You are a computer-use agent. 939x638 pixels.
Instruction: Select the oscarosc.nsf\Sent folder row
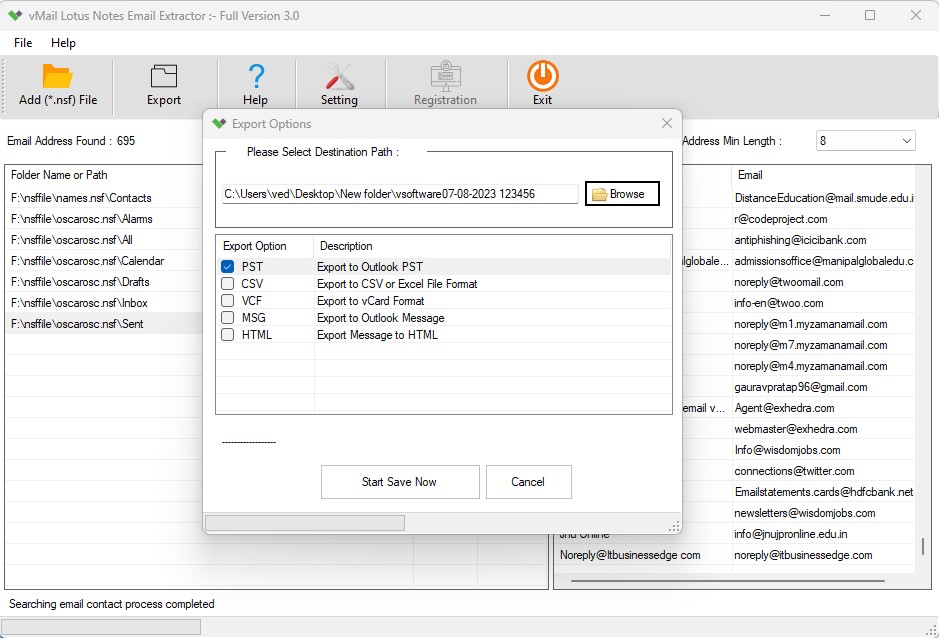coord(104,323)
